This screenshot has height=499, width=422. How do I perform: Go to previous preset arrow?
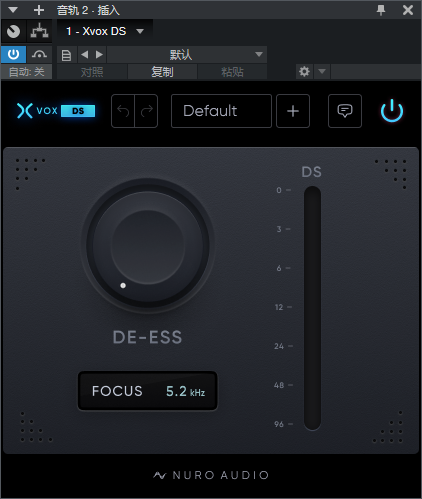[x=85, y=55]
